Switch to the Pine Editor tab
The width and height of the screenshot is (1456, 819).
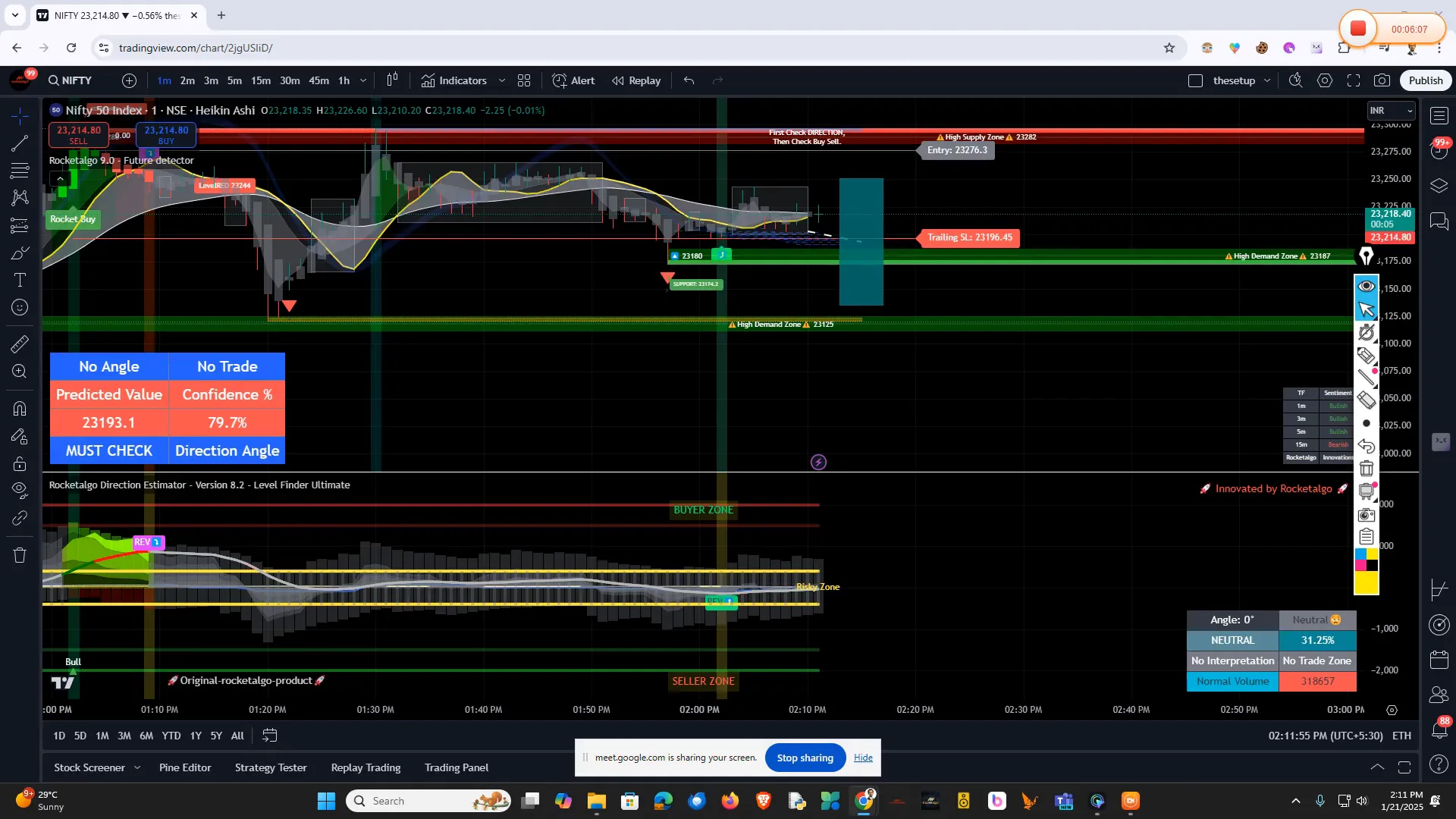(185, 767)
